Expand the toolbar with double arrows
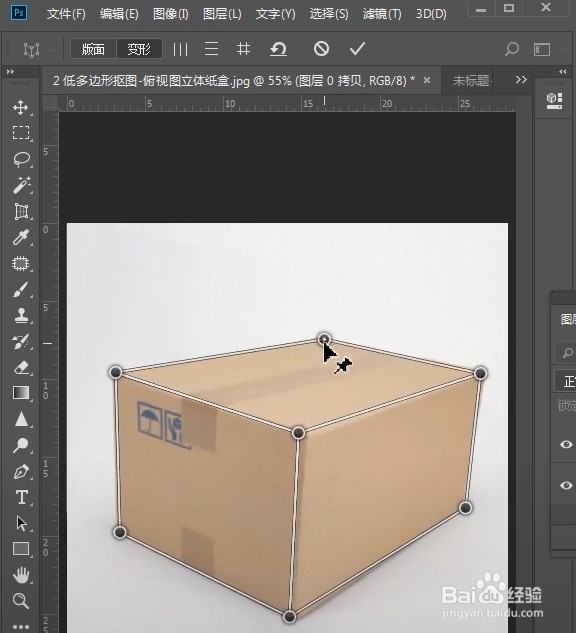This screenshot has height=633, width=576. pyautogui.click(x=10, y=71)
